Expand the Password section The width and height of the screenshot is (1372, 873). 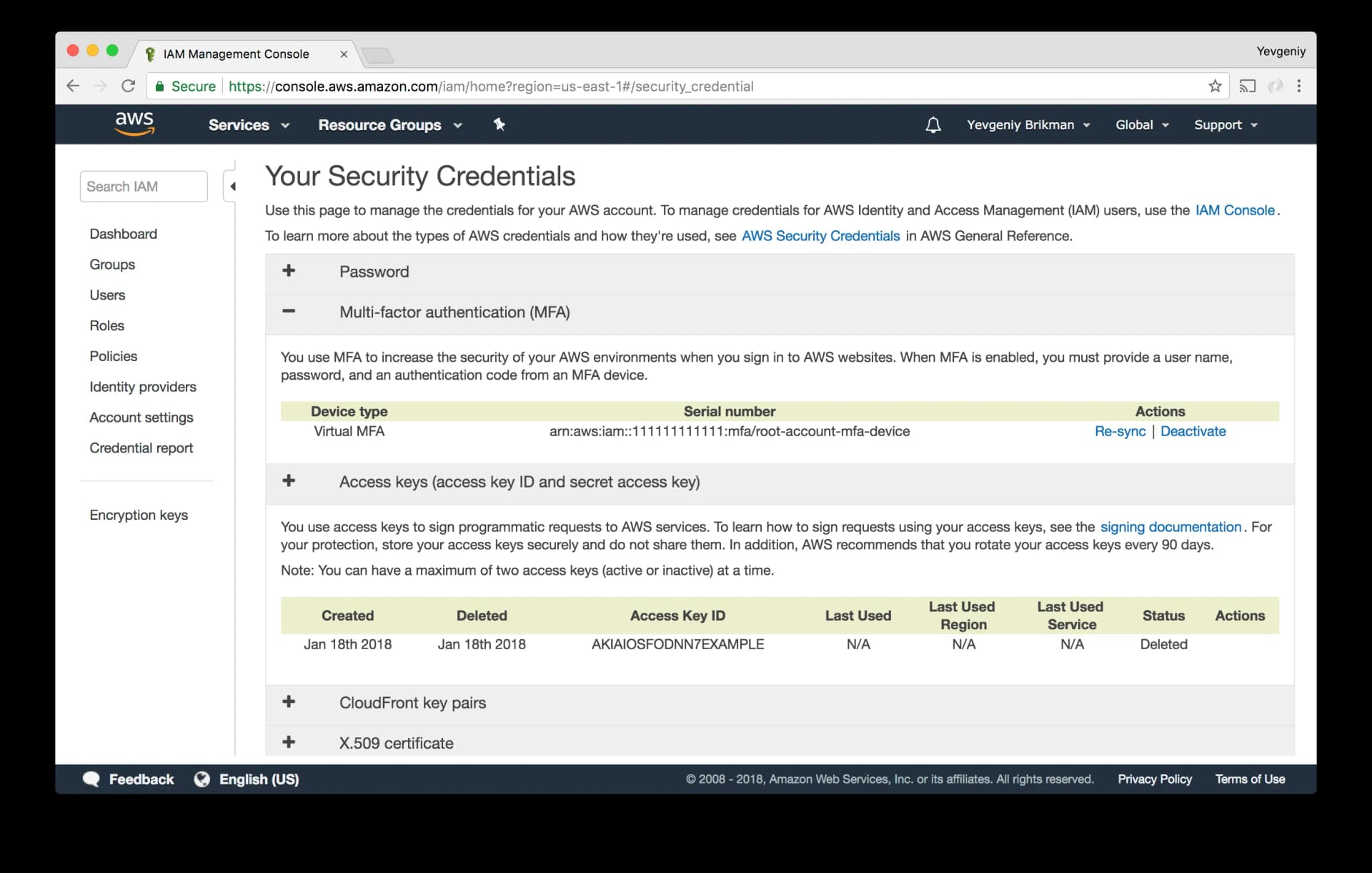tap(289, 271)
